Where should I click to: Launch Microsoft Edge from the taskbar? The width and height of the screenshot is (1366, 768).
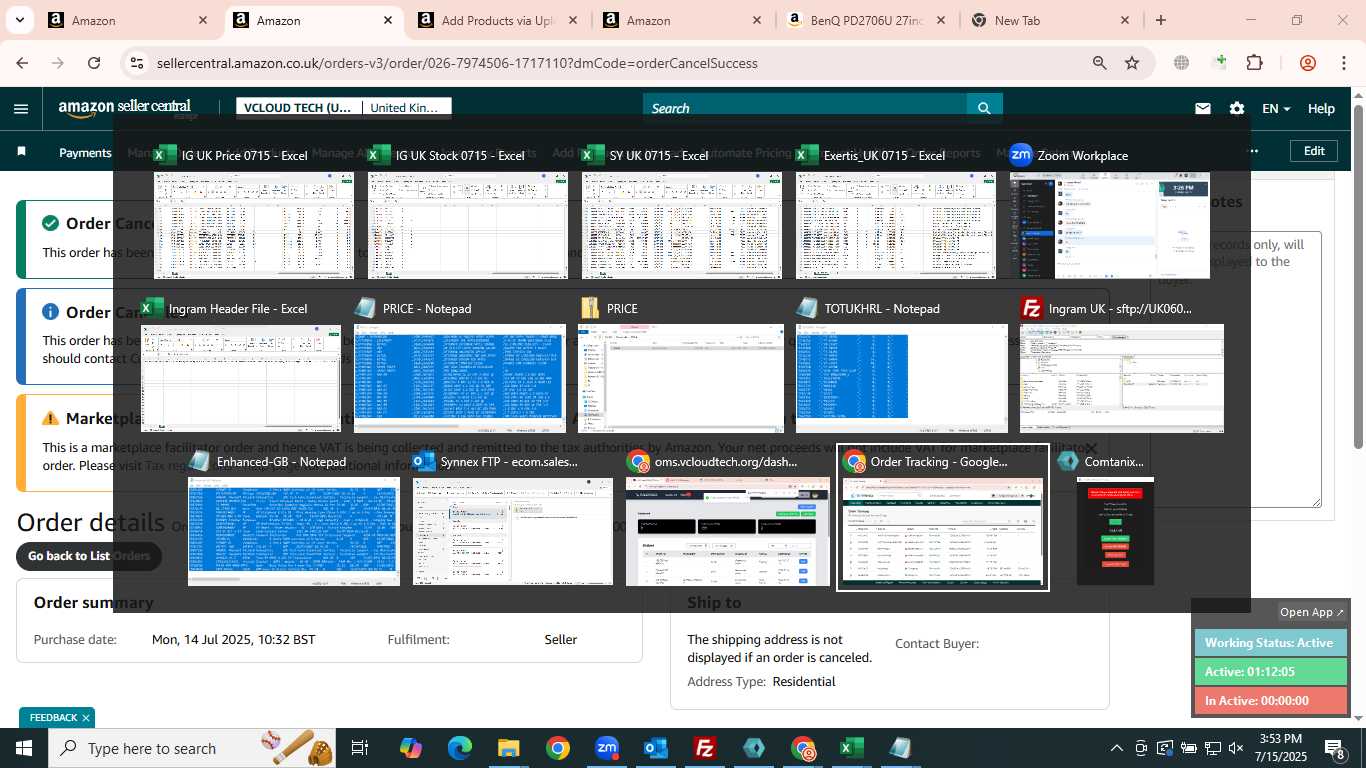pos(459,748)
